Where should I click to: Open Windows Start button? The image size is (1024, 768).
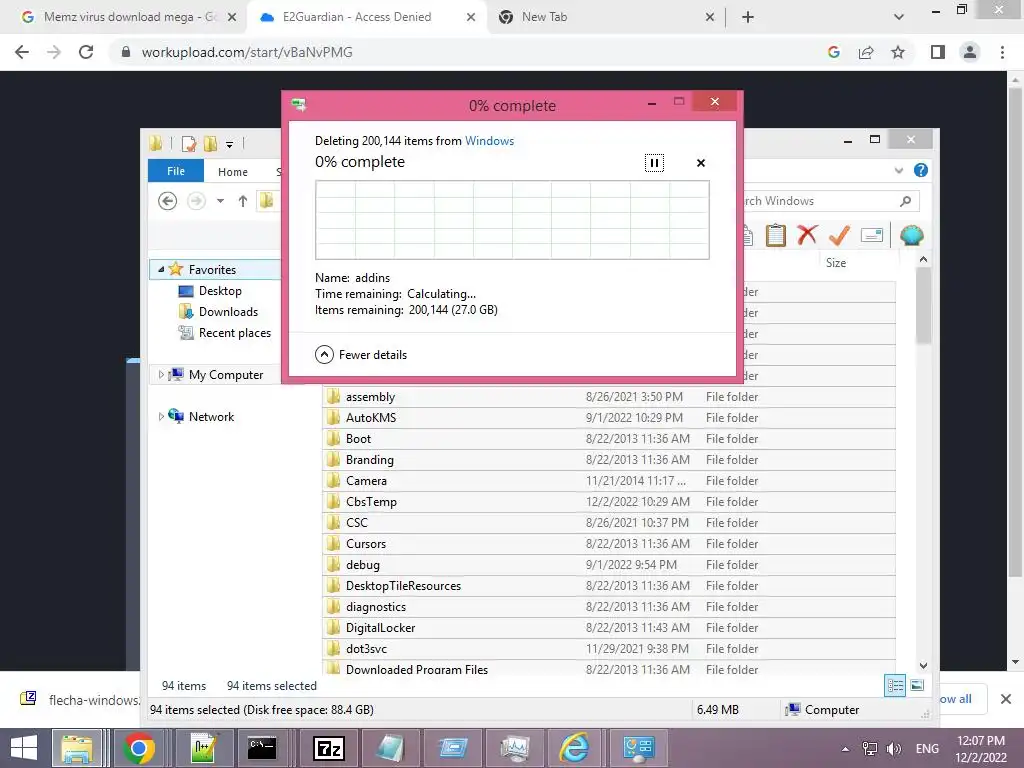coord(24,748)
